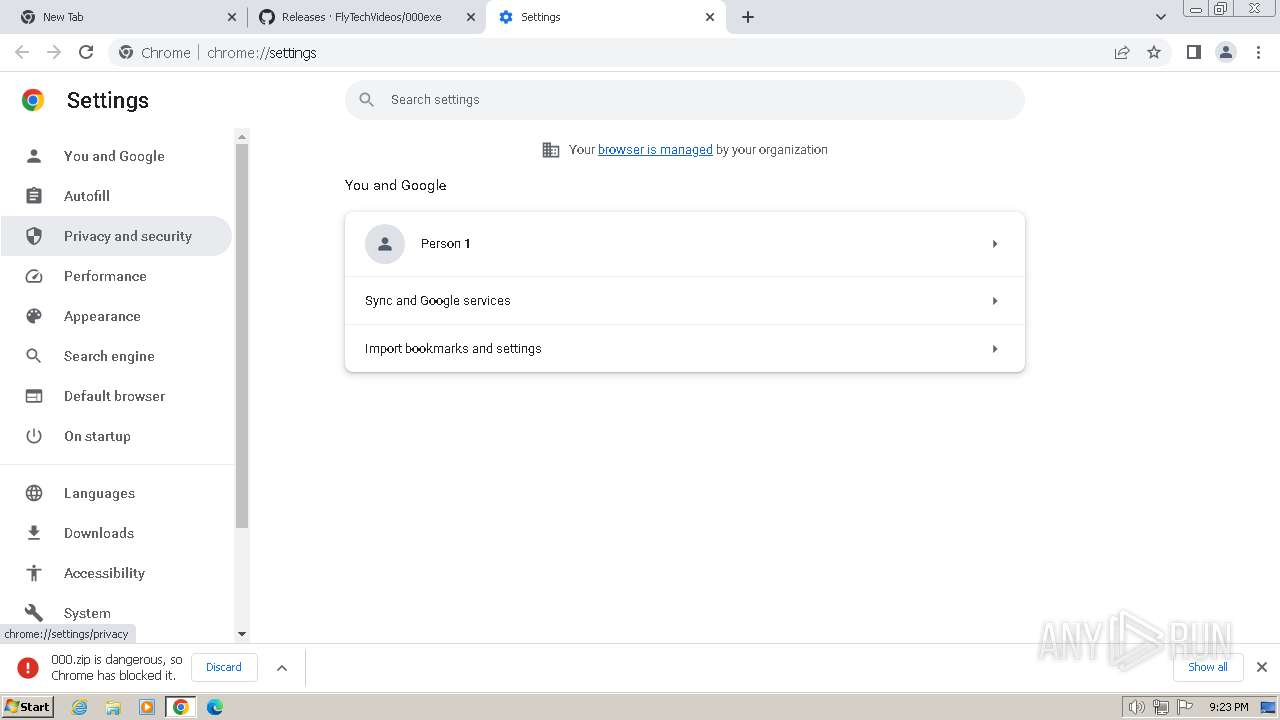Expand Sync and Google services
This screenshot has width=1280, height=720.
(x=685, y=301)
